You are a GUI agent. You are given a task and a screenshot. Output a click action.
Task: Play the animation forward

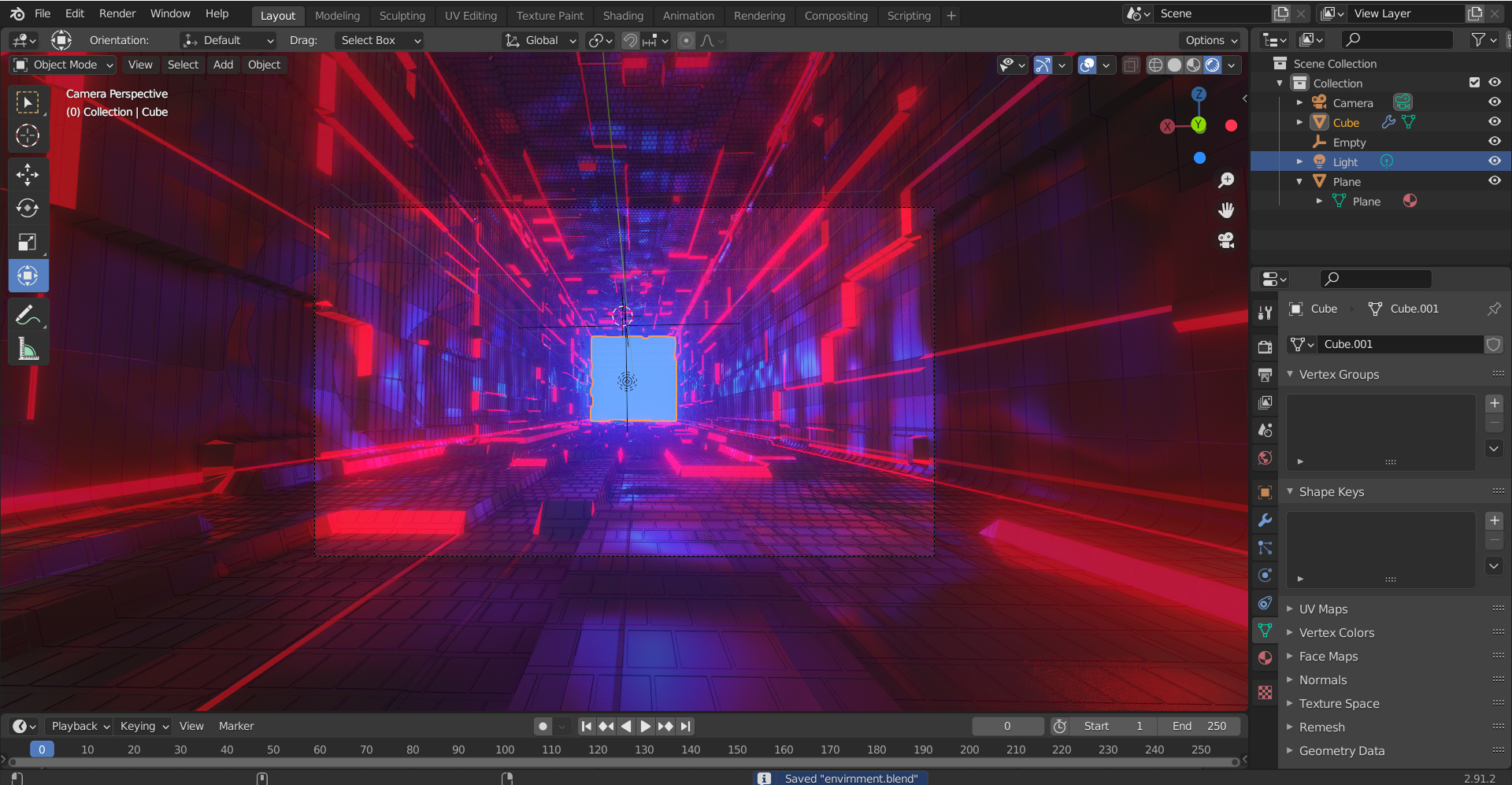click(x=645, y=726)
